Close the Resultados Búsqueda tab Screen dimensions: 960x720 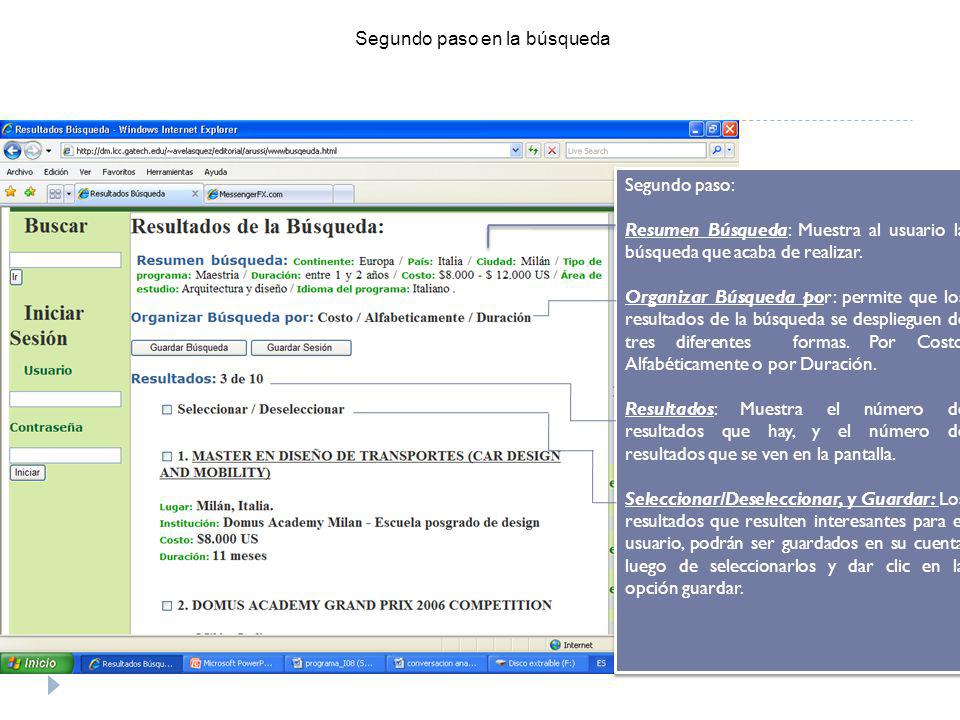(195, 193)
